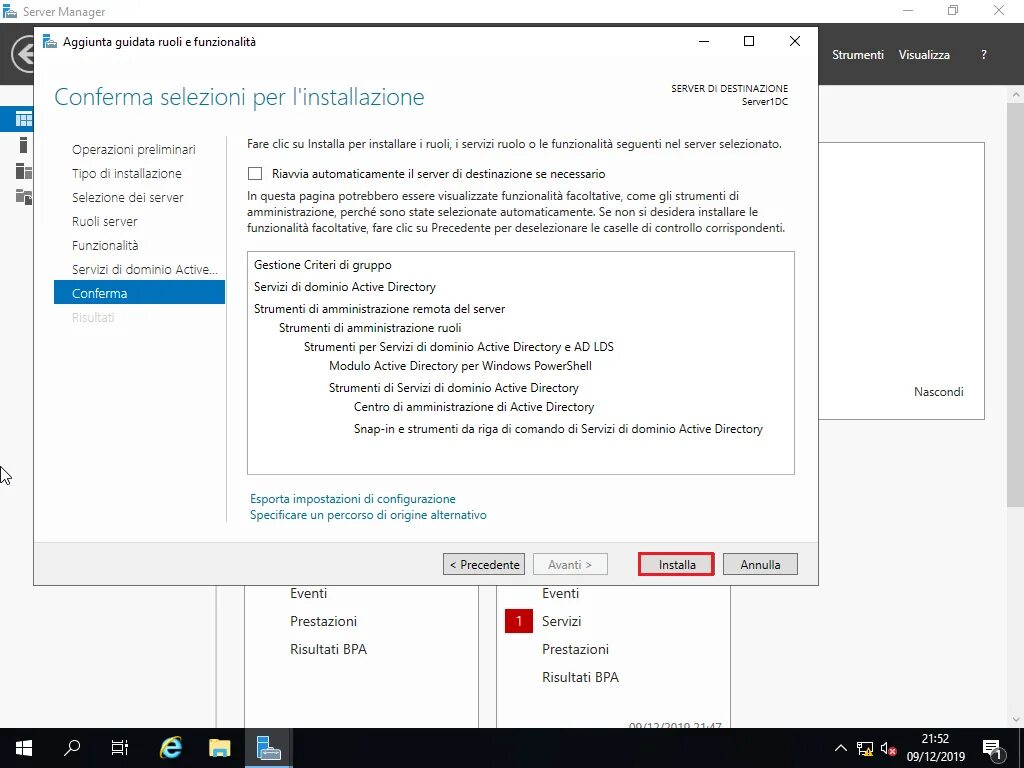The image size is (1024, 768).
Task: Open the Action Center notifications icon
Action: tap(992, 748)
